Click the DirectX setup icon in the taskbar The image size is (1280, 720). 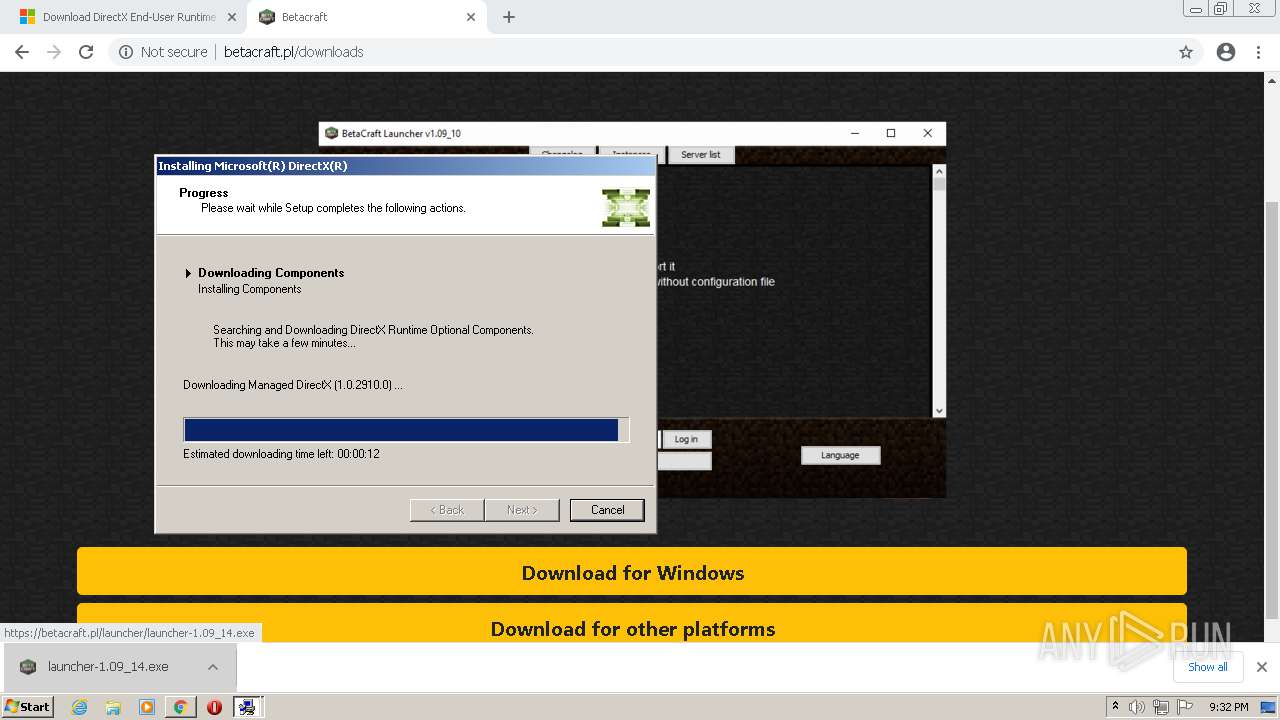(247, 707)
